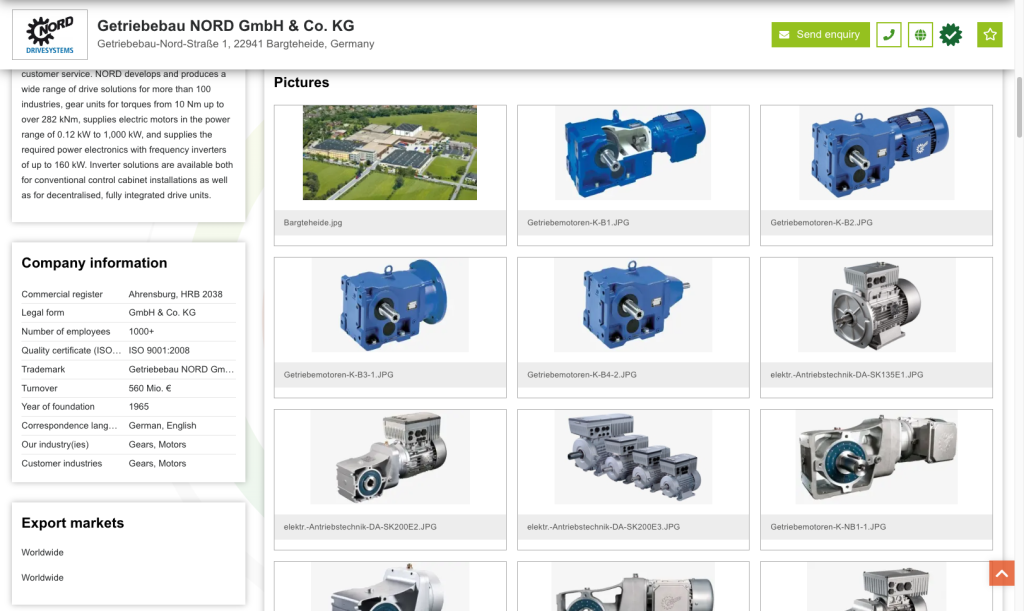Open elektr.-Antriebstechnik-DA-SK200E2.JPG thumbnail
Screen dimensions: 1024x611
coord(390,457)
